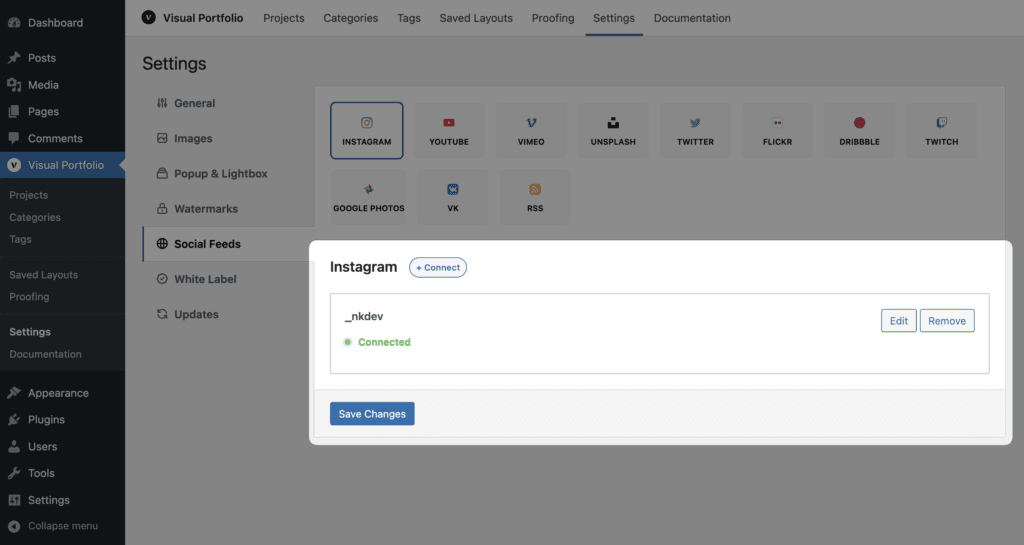Image resolution: width=1024 pixels, height=545 pixels.
Task: Click the Save Changes button
Action: pyautogui.click(x=372, y=414)
